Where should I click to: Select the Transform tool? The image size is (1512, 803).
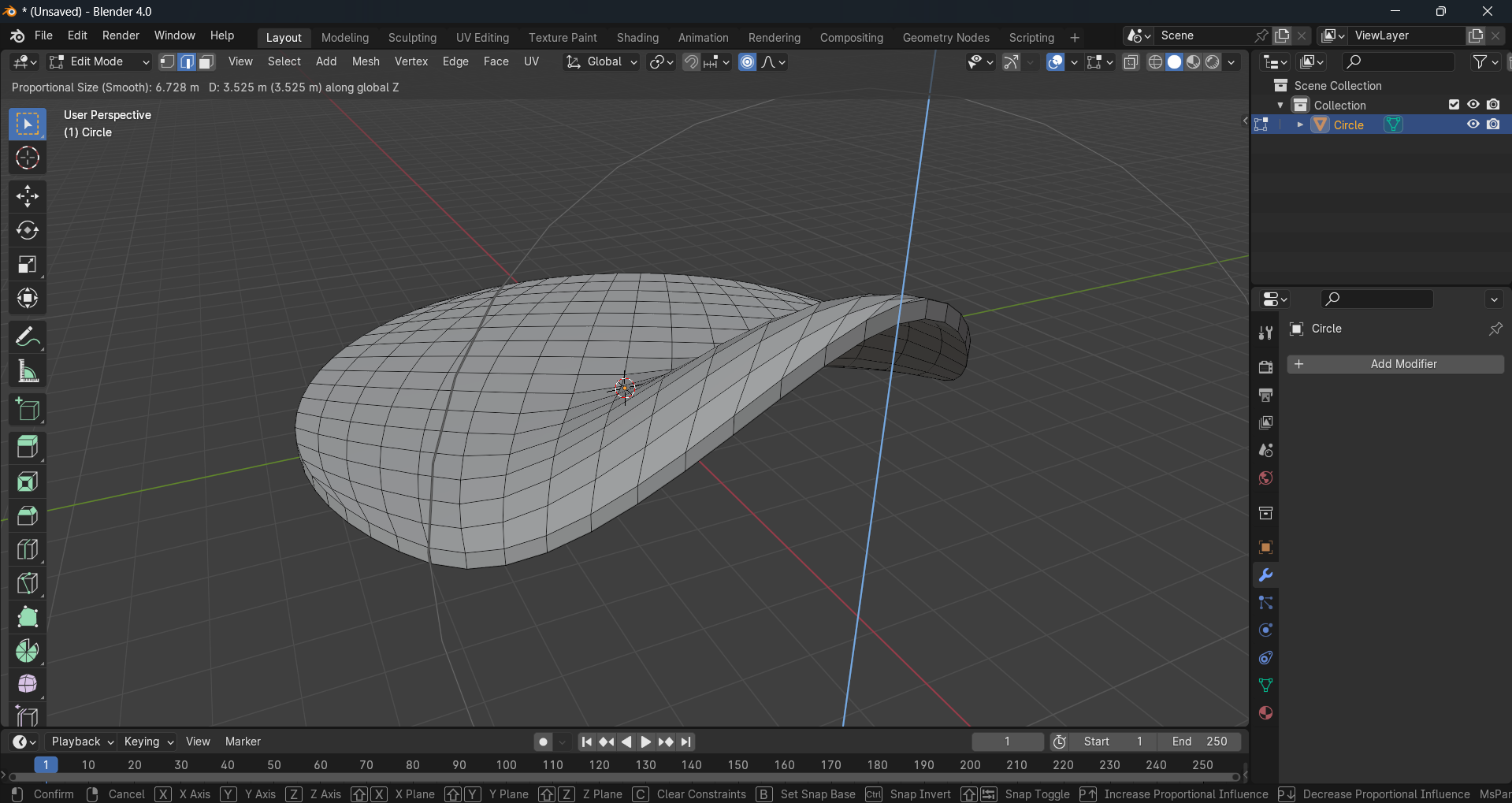(28, 298)
